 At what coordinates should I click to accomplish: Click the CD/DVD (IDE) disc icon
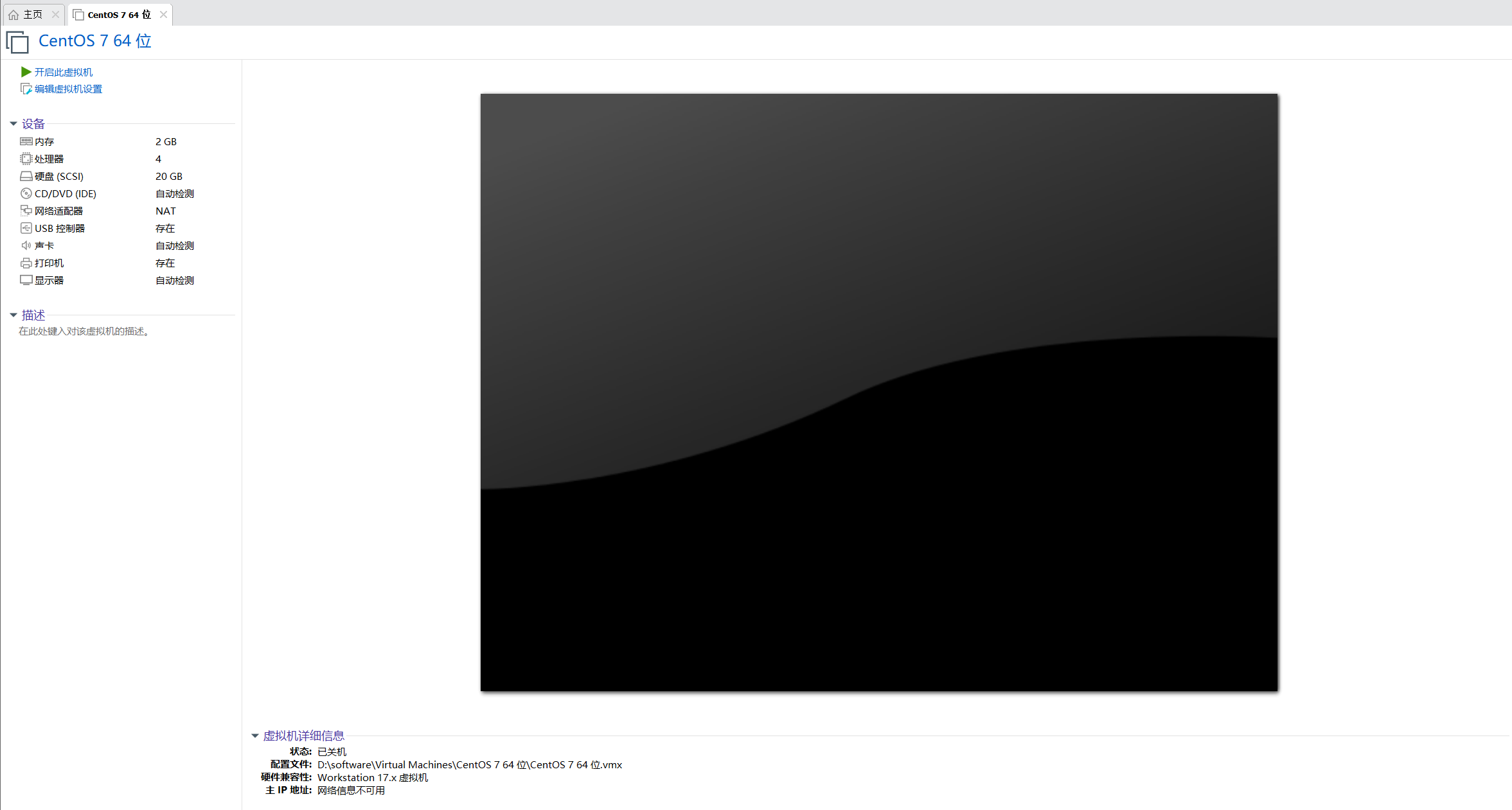pos(26,193)
